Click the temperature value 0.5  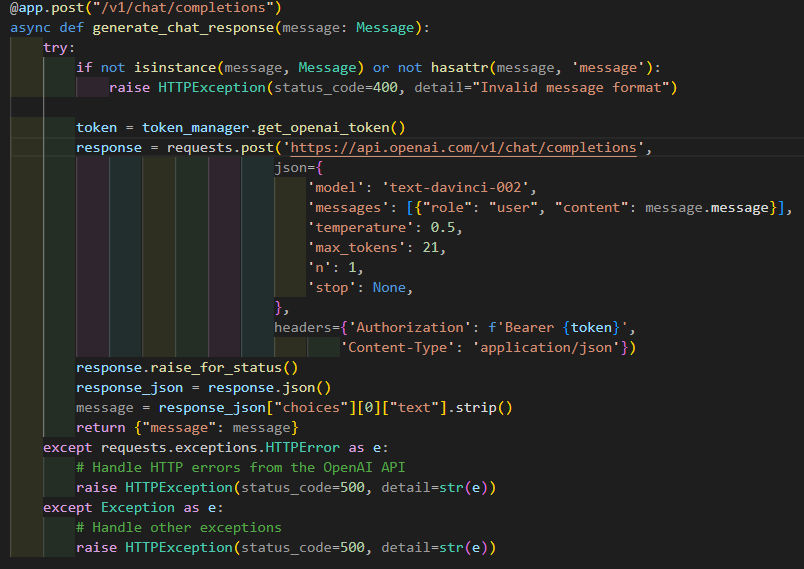[x=443, y=228]
